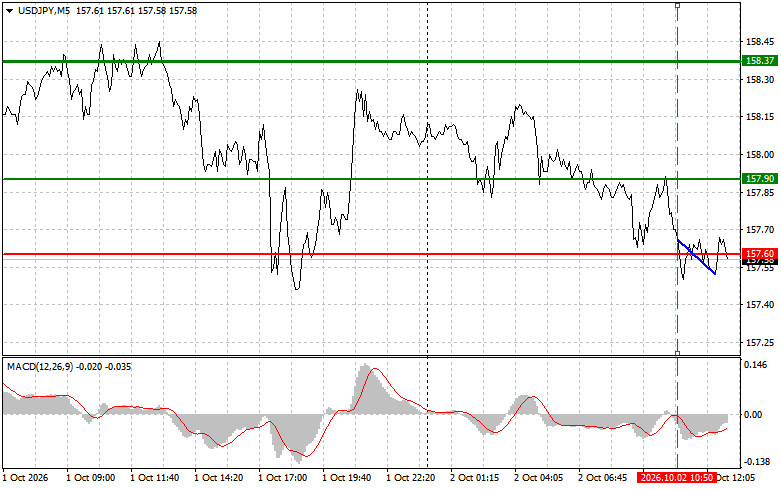This screenshot has width=781, height=489.
Task: Select the 2 Oct 01:15 time axis label
Action: tap(475, 478)
